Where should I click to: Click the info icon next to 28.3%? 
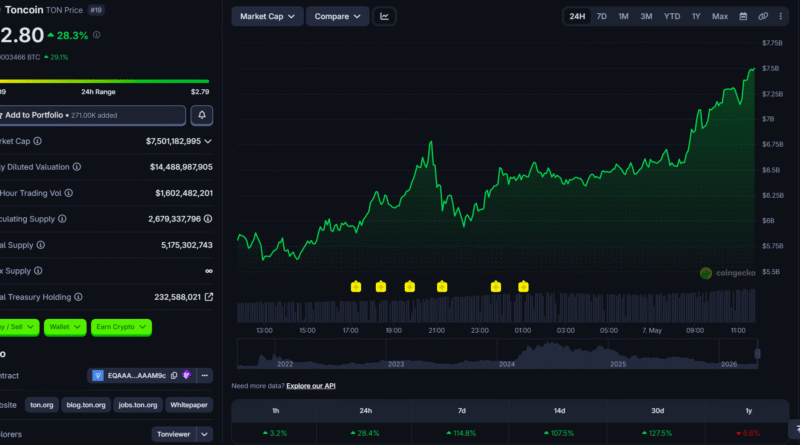click(x=96, y=35)
